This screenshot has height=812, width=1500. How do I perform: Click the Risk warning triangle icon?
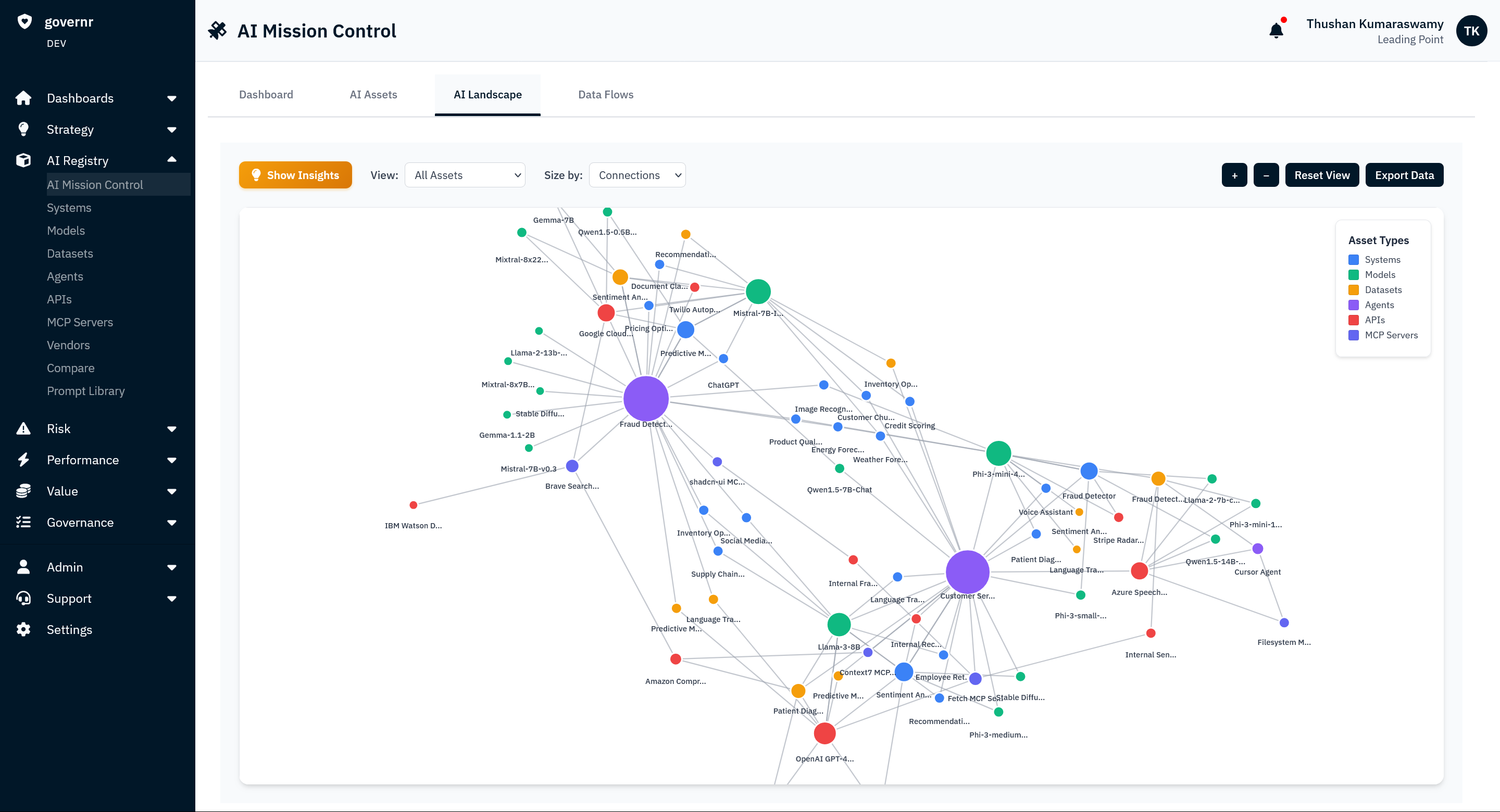click(x=23, y=429)
